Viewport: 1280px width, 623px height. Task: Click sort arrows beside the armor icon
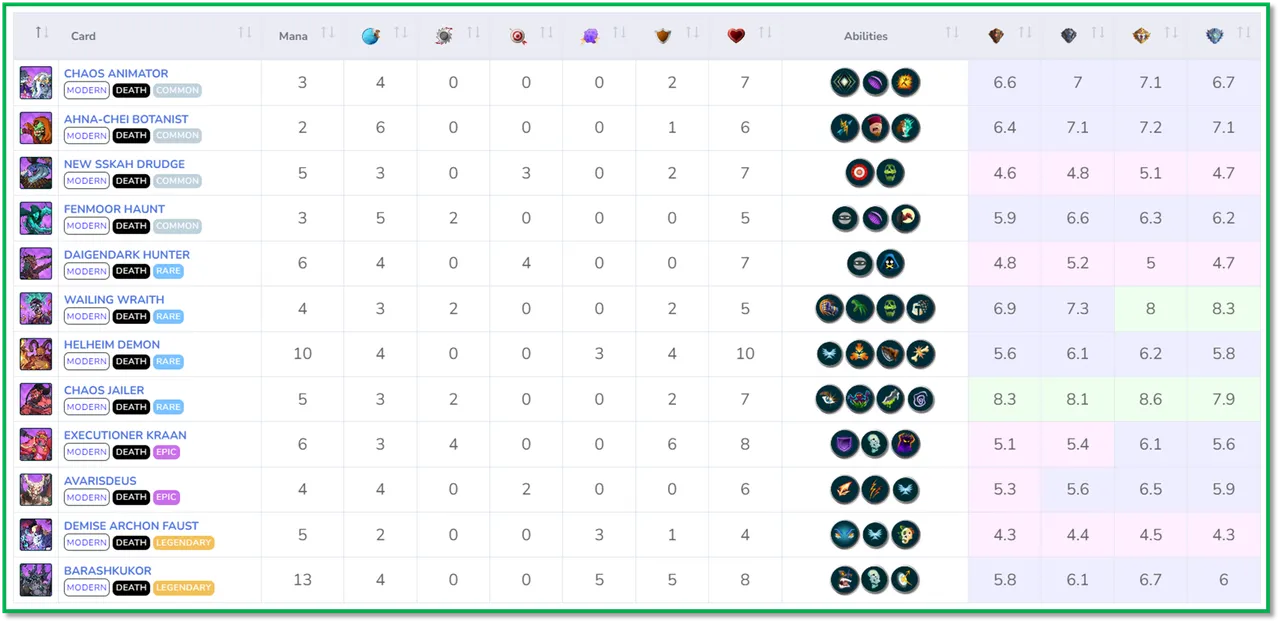(x=692, y=34)
